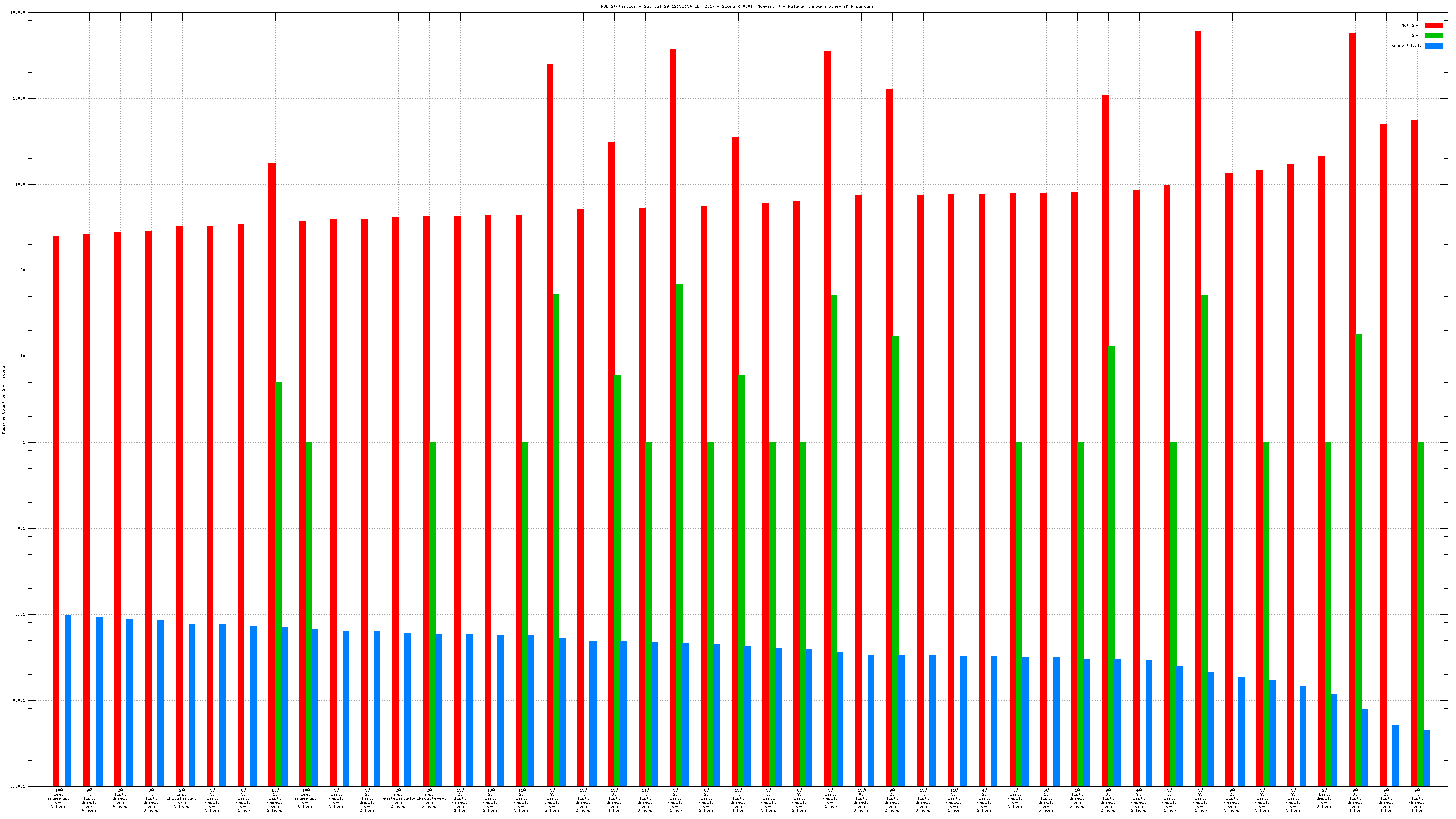Click the 100000 y-axis tick label
Viewport: 1456px width, 819px height.
18,13
